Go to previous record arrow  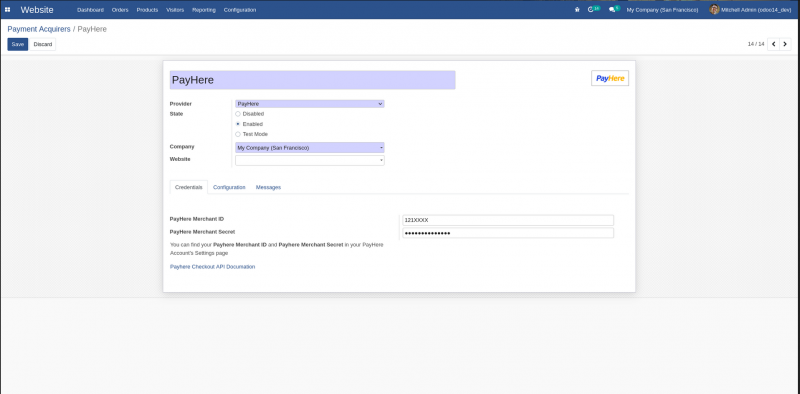click(773, 44)
